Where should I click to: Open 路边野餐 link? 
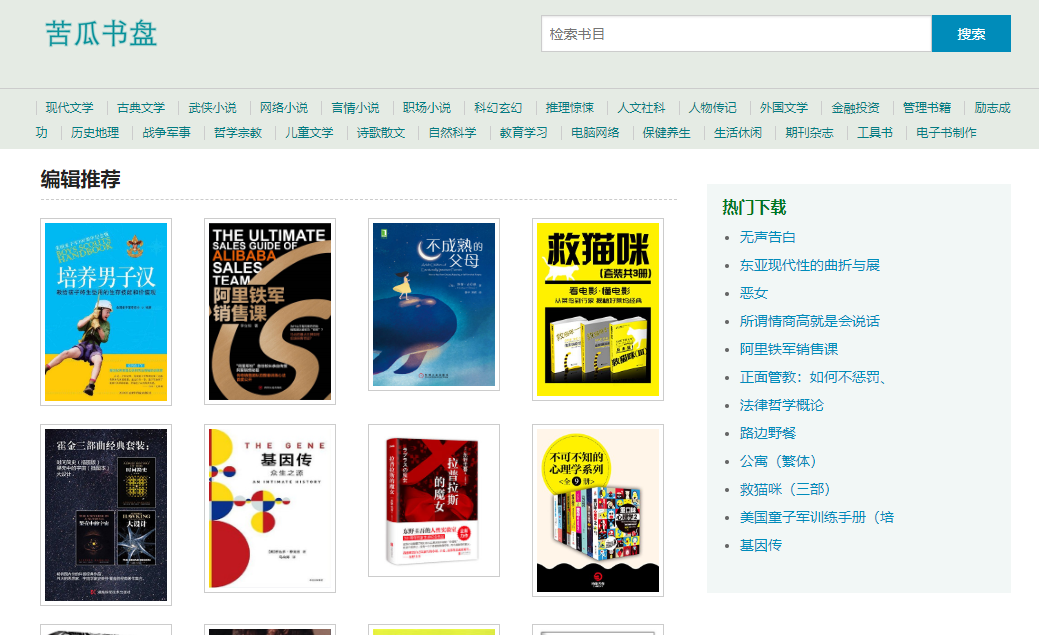767,433
